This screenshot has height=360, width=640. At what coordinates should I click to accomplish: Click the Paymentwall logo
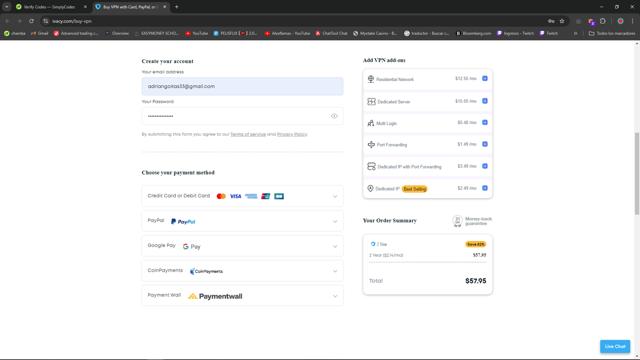point(215,296)
